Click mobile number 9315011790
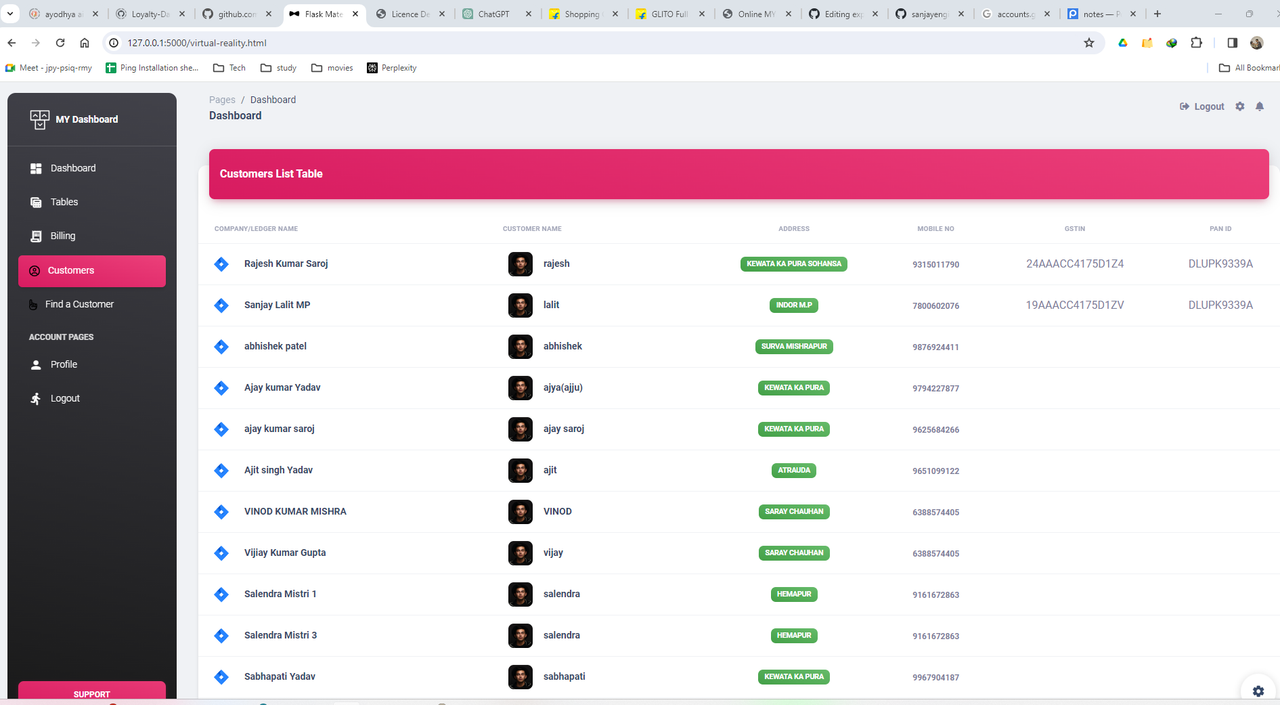Viewport: 1280px width, 705px height. (x=936, y=265)
